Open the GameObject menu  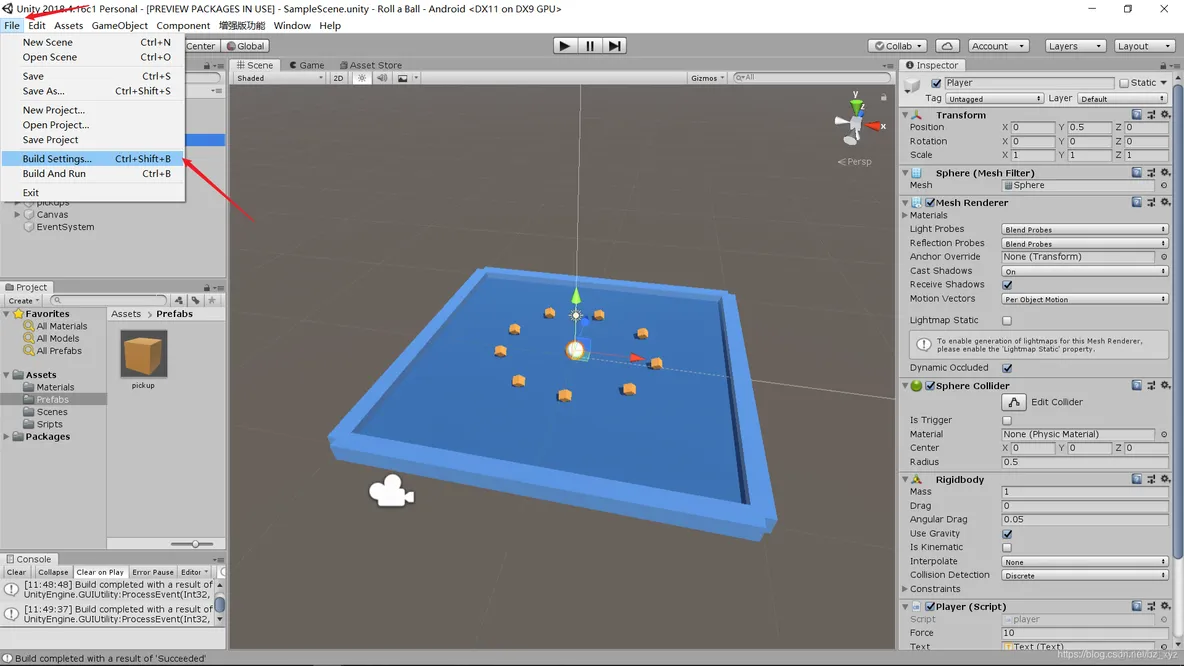coord(119,26)
